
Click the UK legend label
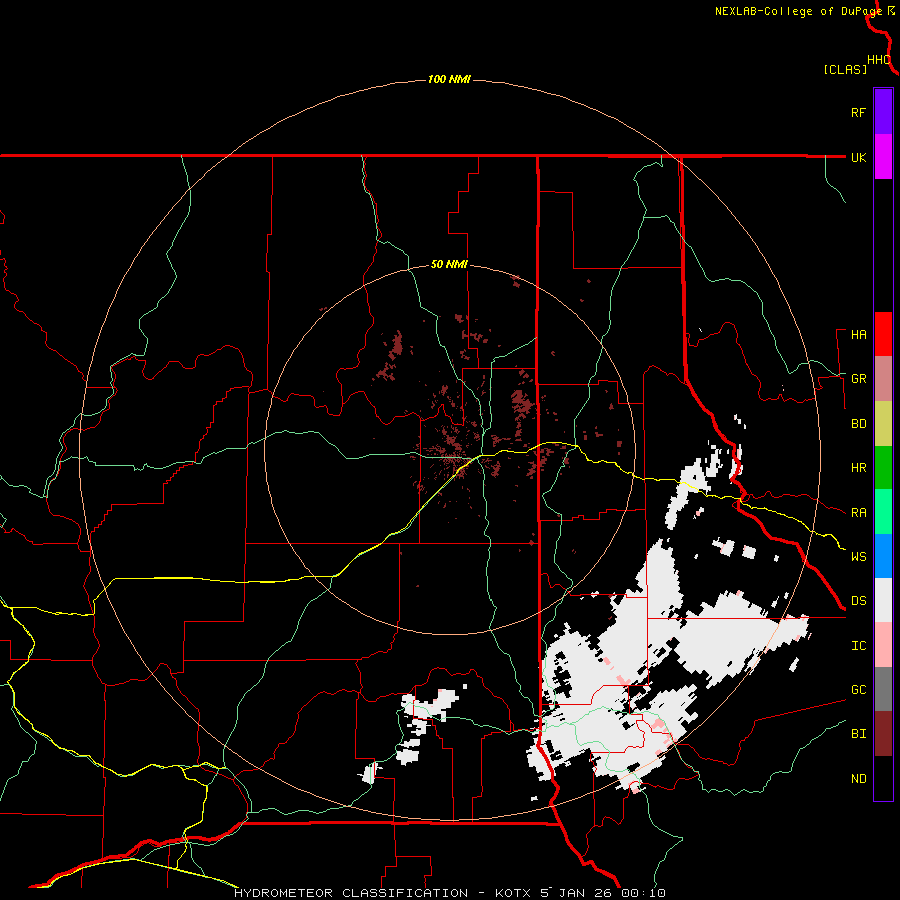(x=858, y=157)
